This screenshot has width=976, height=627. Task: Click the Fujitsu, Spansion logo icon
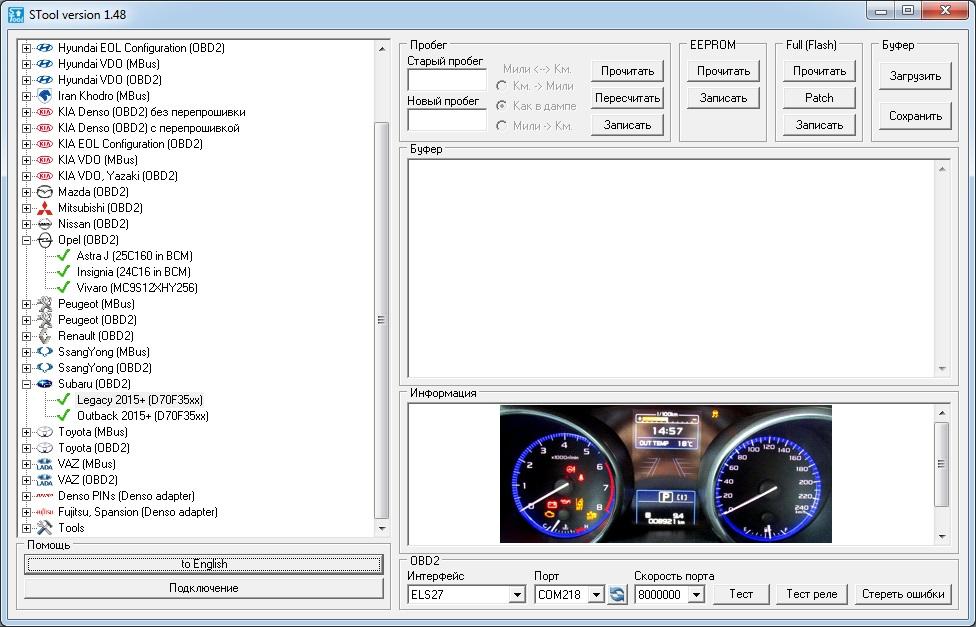[x=44, y=512]
